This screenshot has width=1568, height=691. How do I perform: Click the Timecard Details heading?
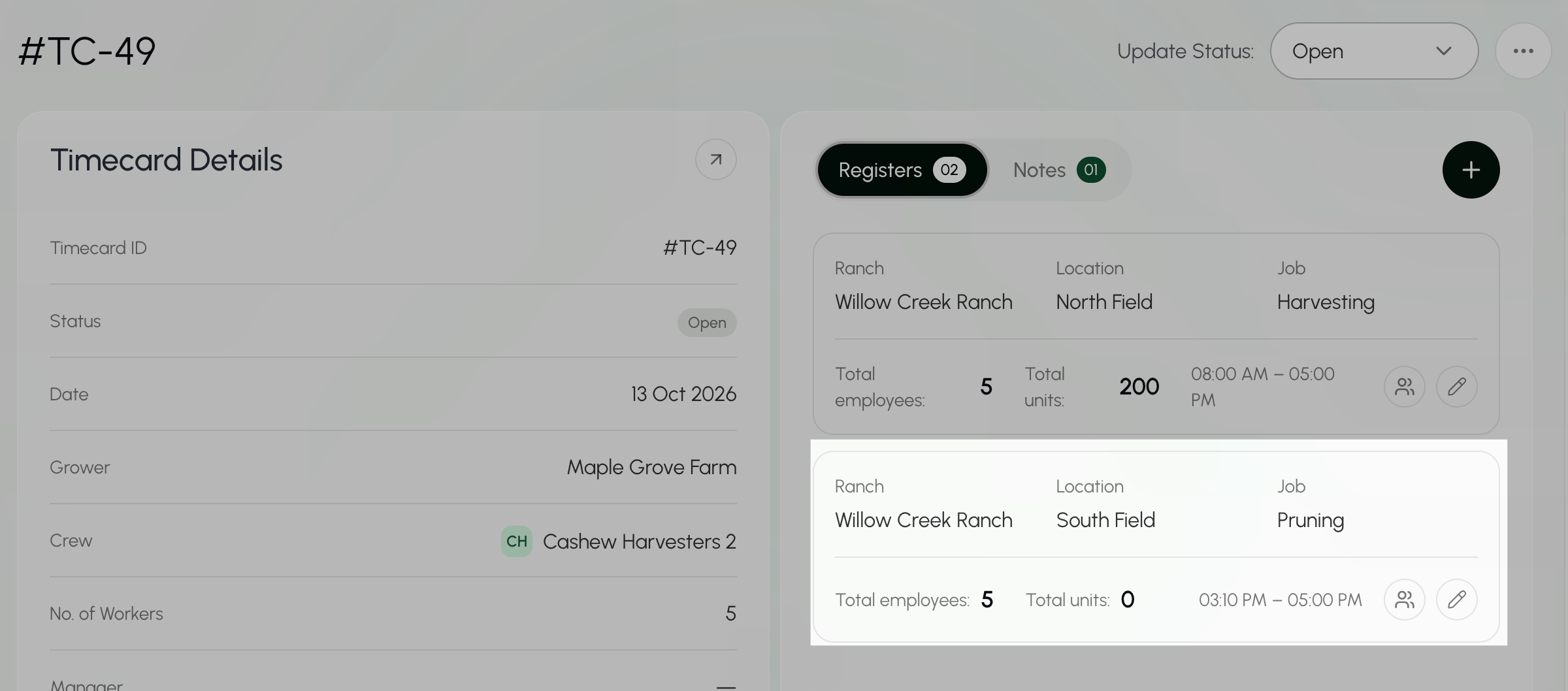167,160
